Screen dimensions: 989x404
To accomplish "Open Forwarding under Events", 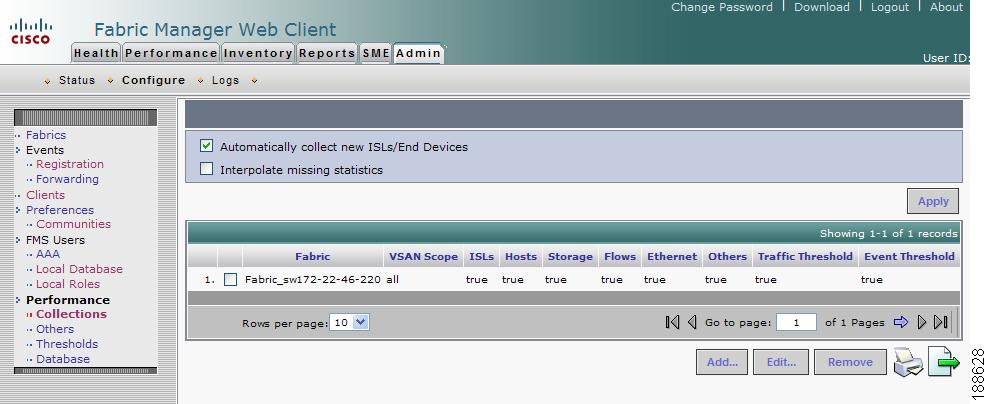I will (x=67, y=179).
